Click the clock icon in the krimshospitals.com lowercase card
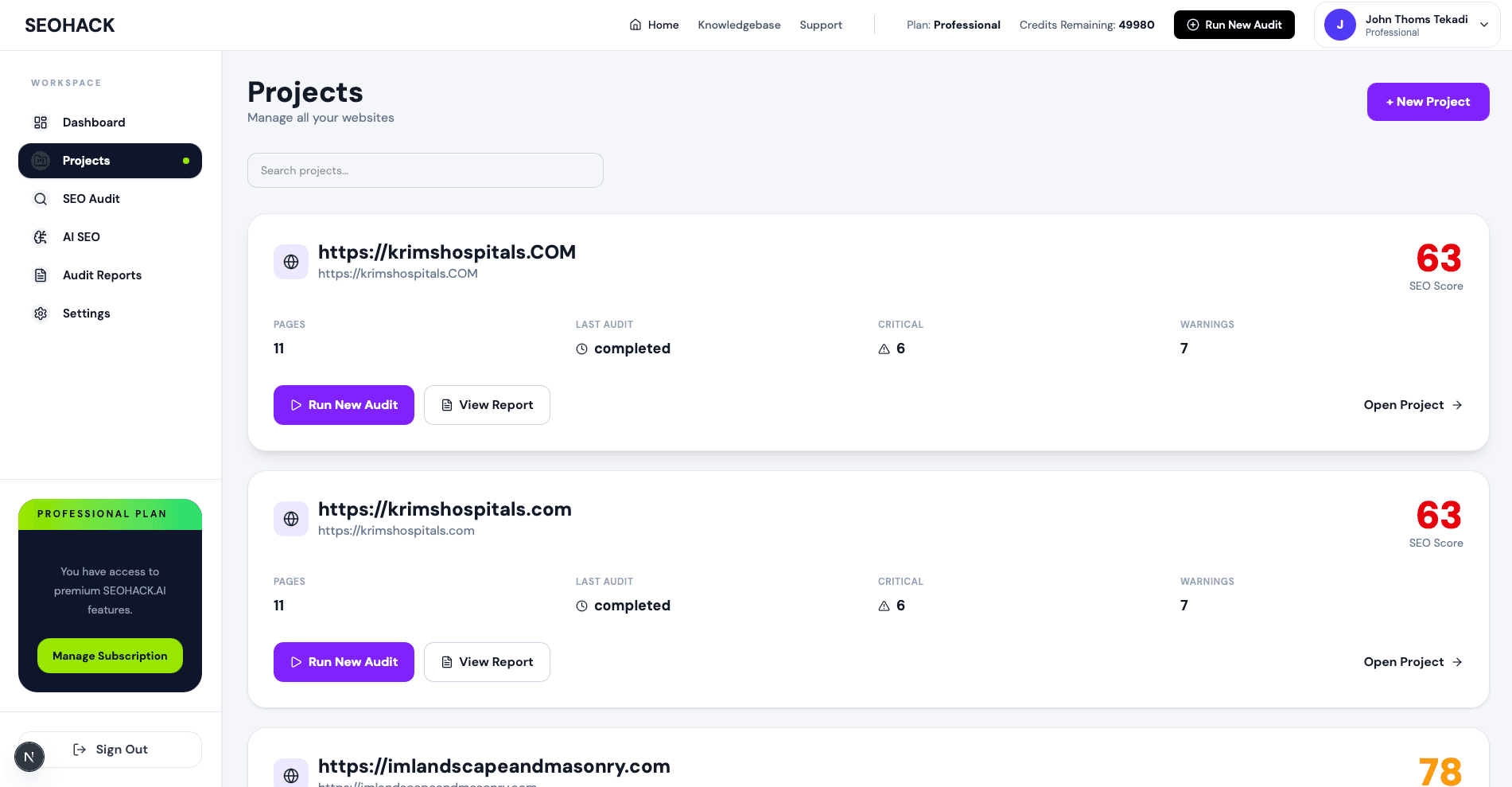1512x787 pixels. coord(582,606)
